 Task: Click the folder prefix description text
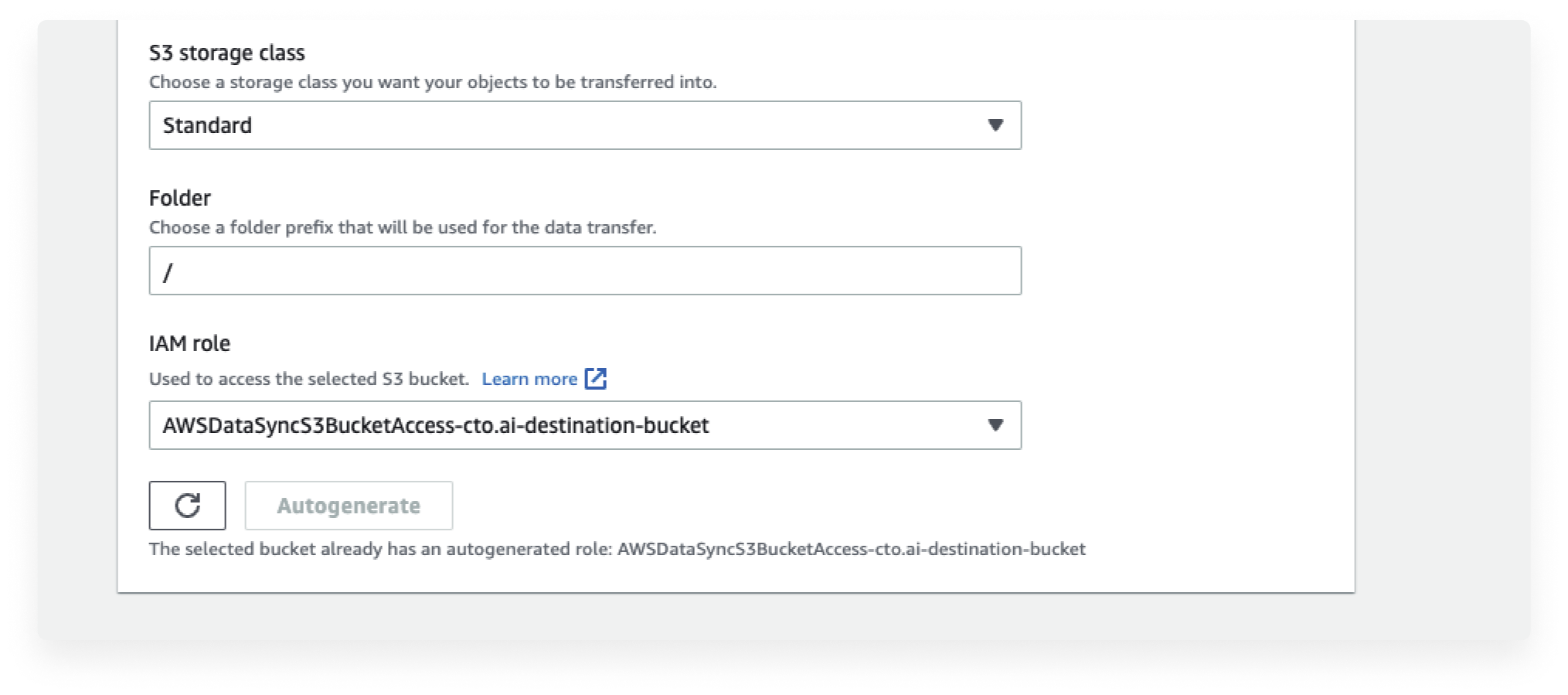(x=403, y=227)
